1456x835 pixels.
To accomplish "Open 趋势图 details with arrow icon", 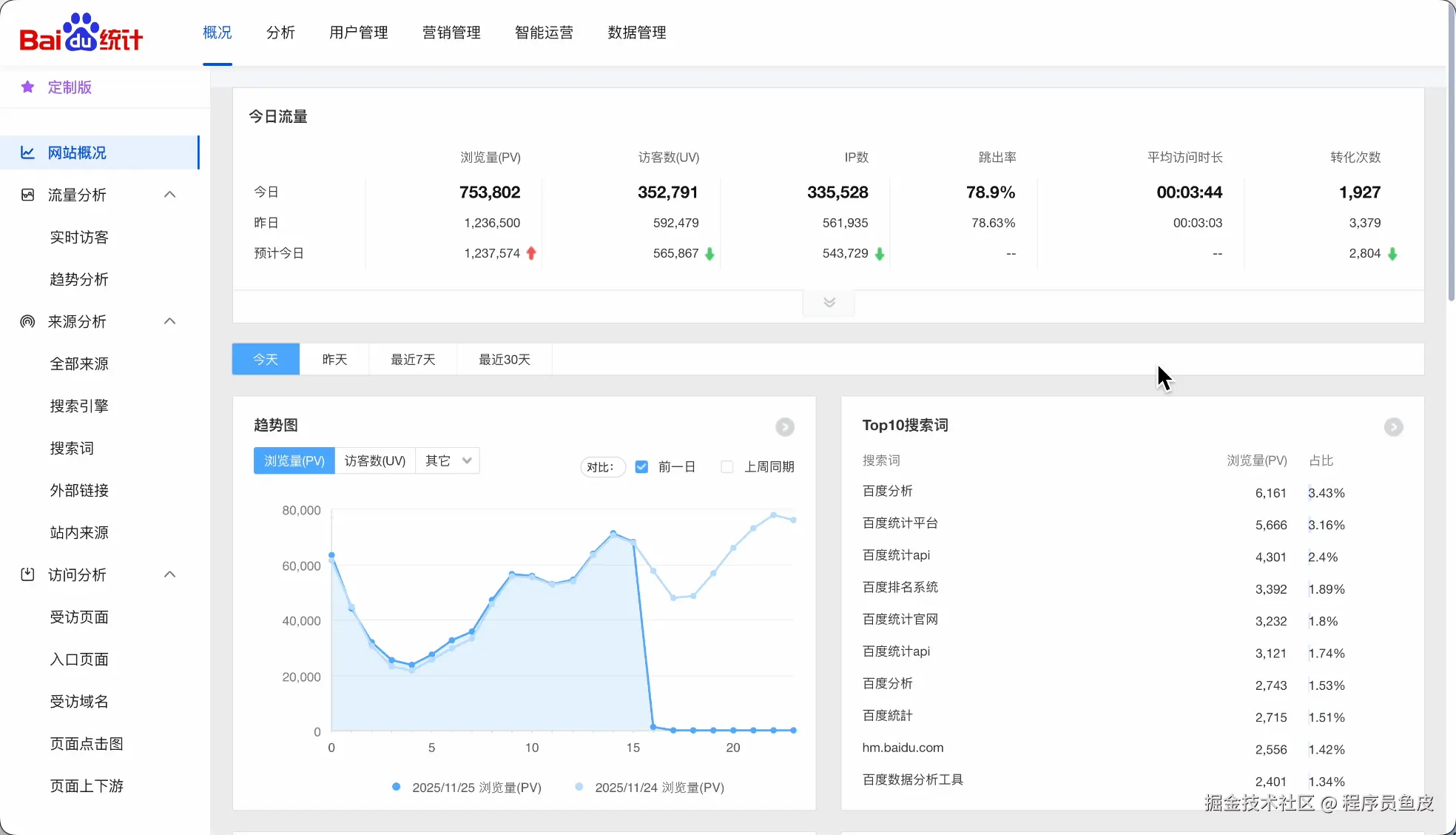I will pyautogui.click(x=784, y=427).
